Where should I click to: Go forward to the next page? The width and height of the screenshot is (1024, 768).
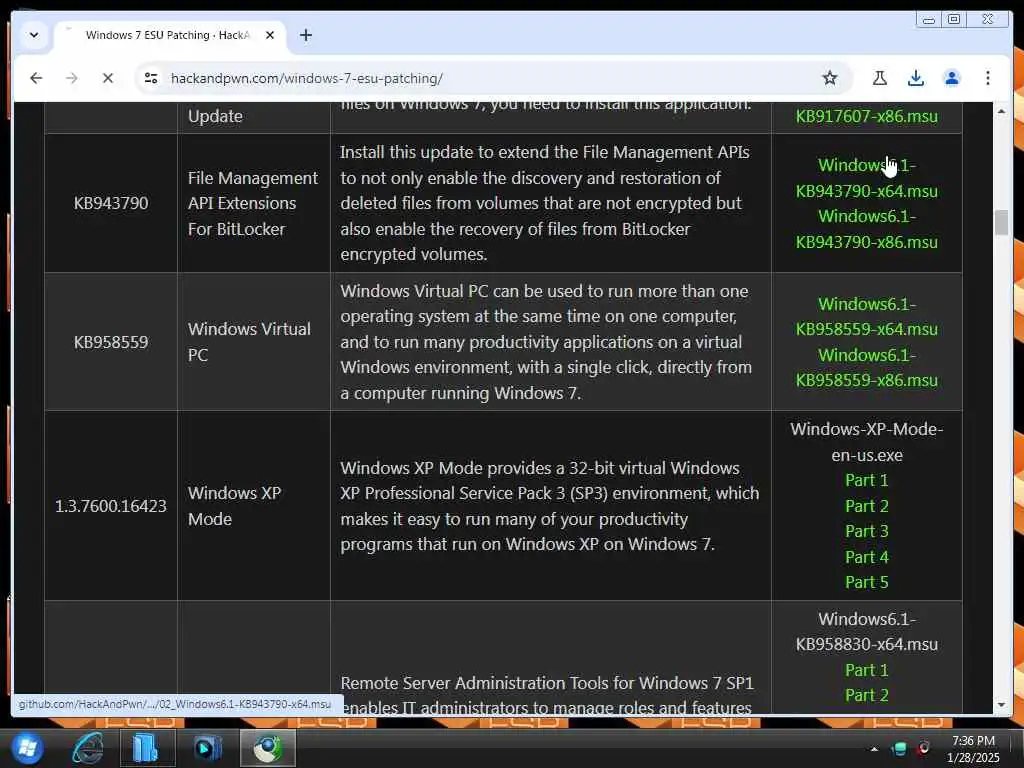pos(72,78)
